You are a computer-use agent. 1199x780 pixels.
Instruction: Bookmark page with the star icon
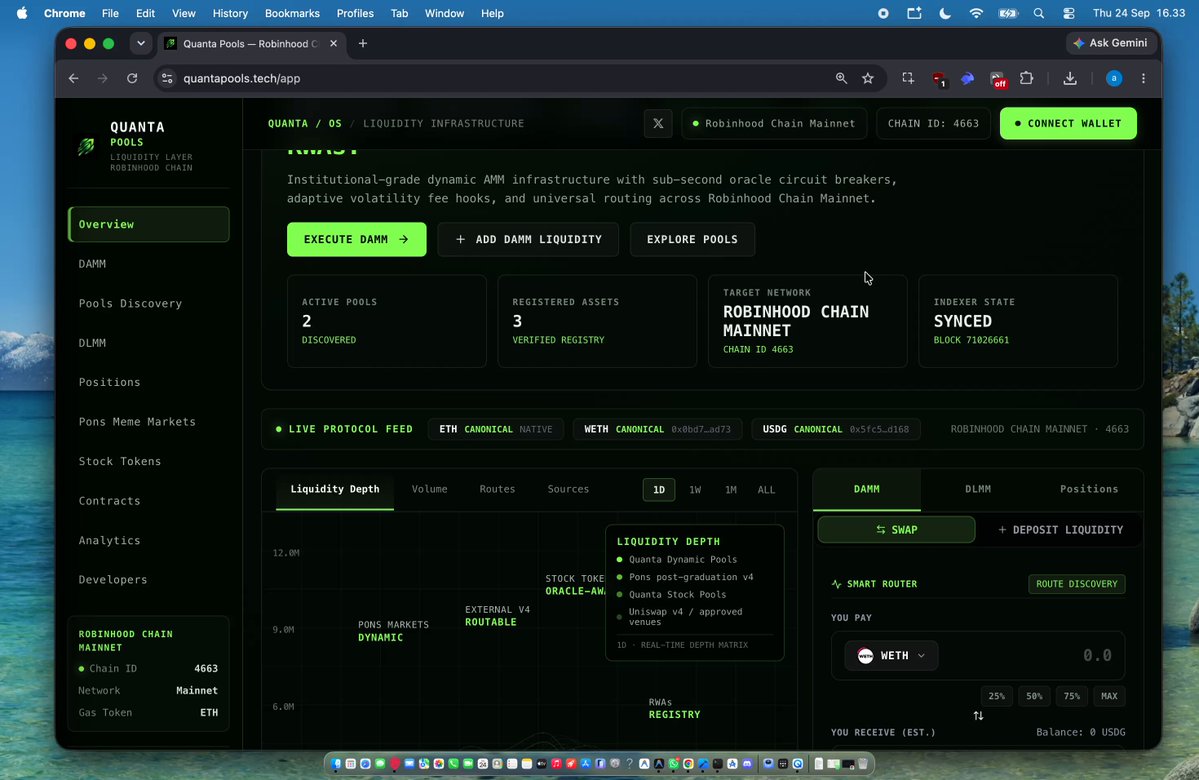click(x=868, y=78)
